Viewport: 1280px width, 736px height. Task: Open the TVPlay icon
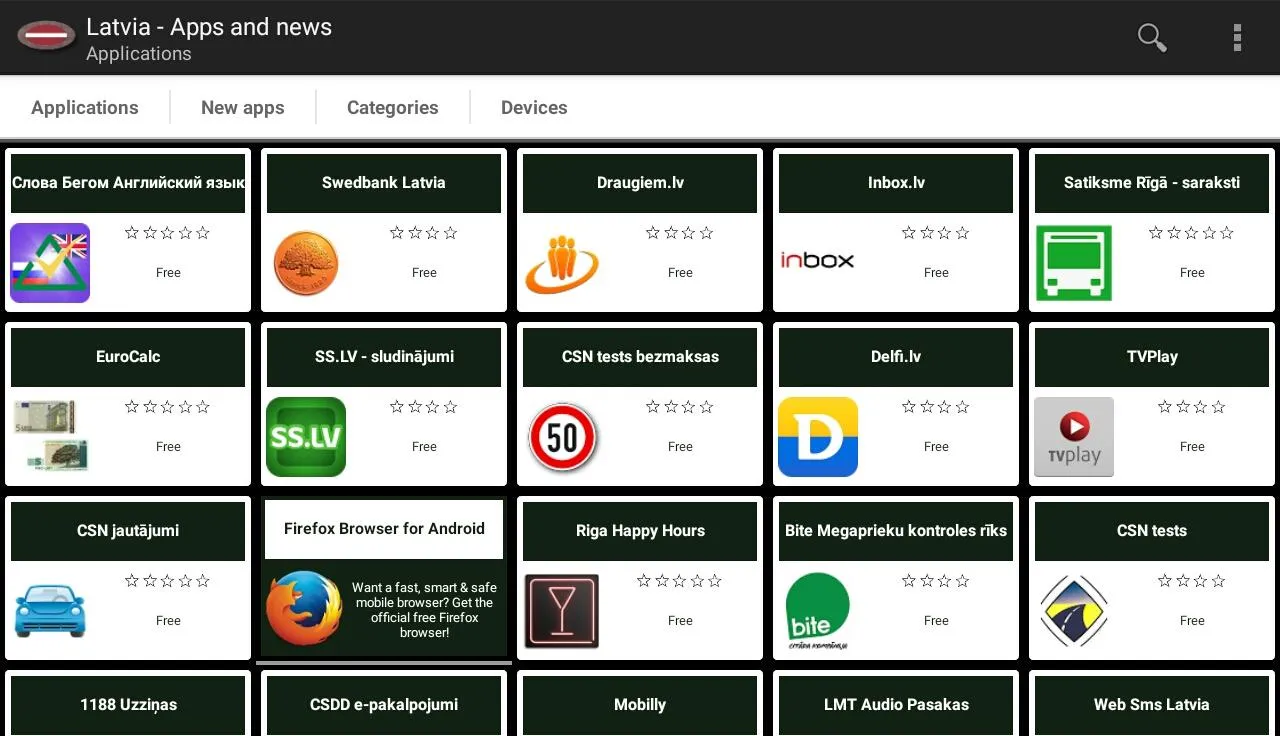1074,437
